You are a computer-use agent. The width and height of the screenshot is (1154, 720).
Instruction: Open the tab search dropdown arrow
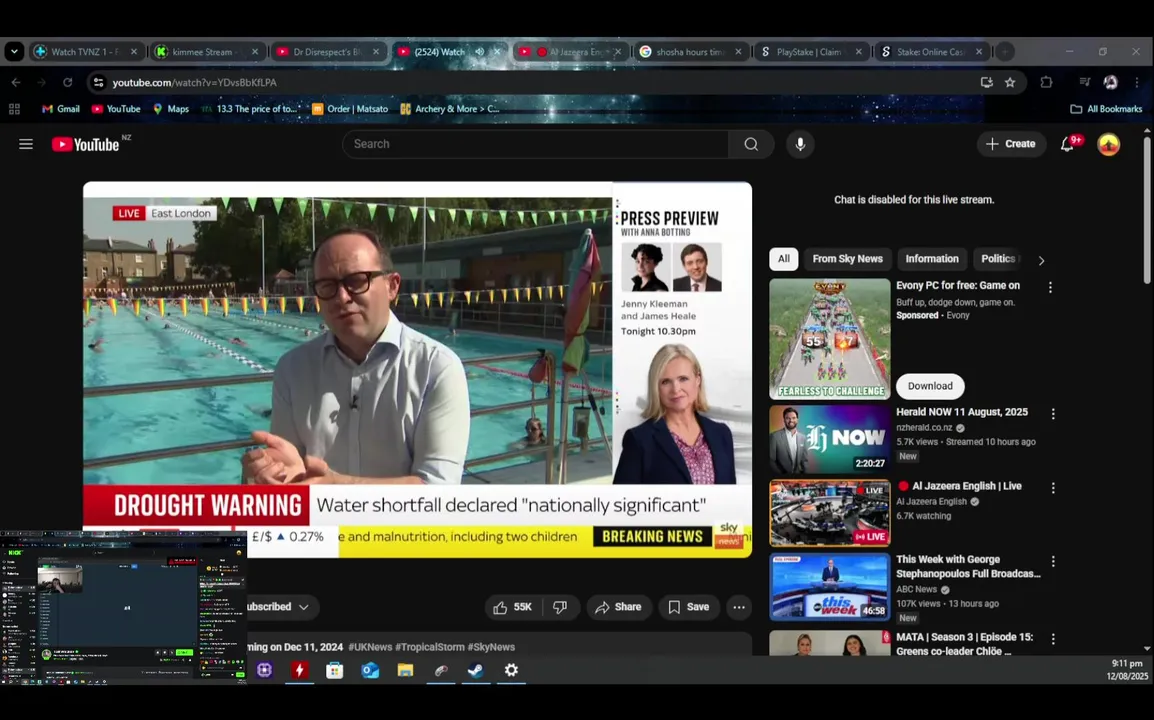14,52
